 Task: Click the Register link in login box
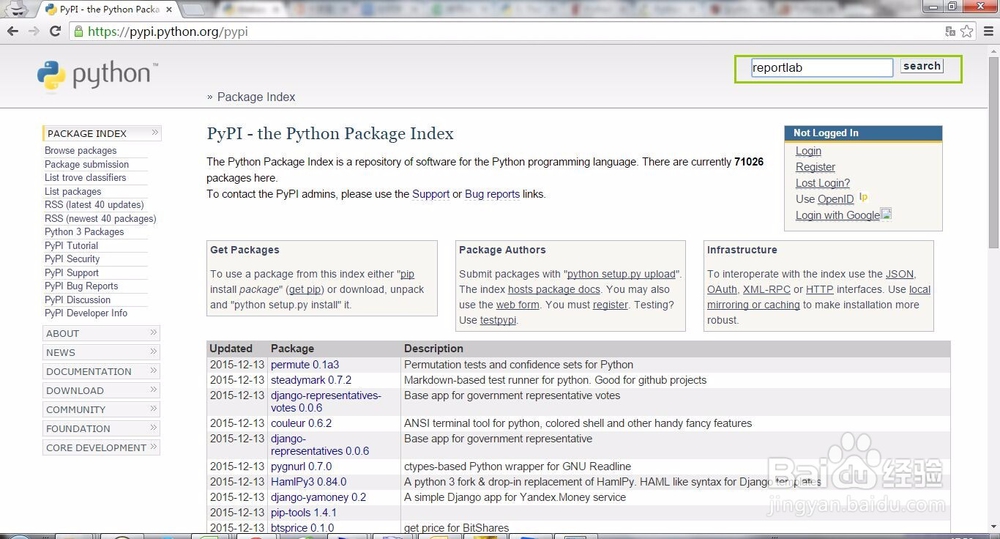click(x=815, y=167)
